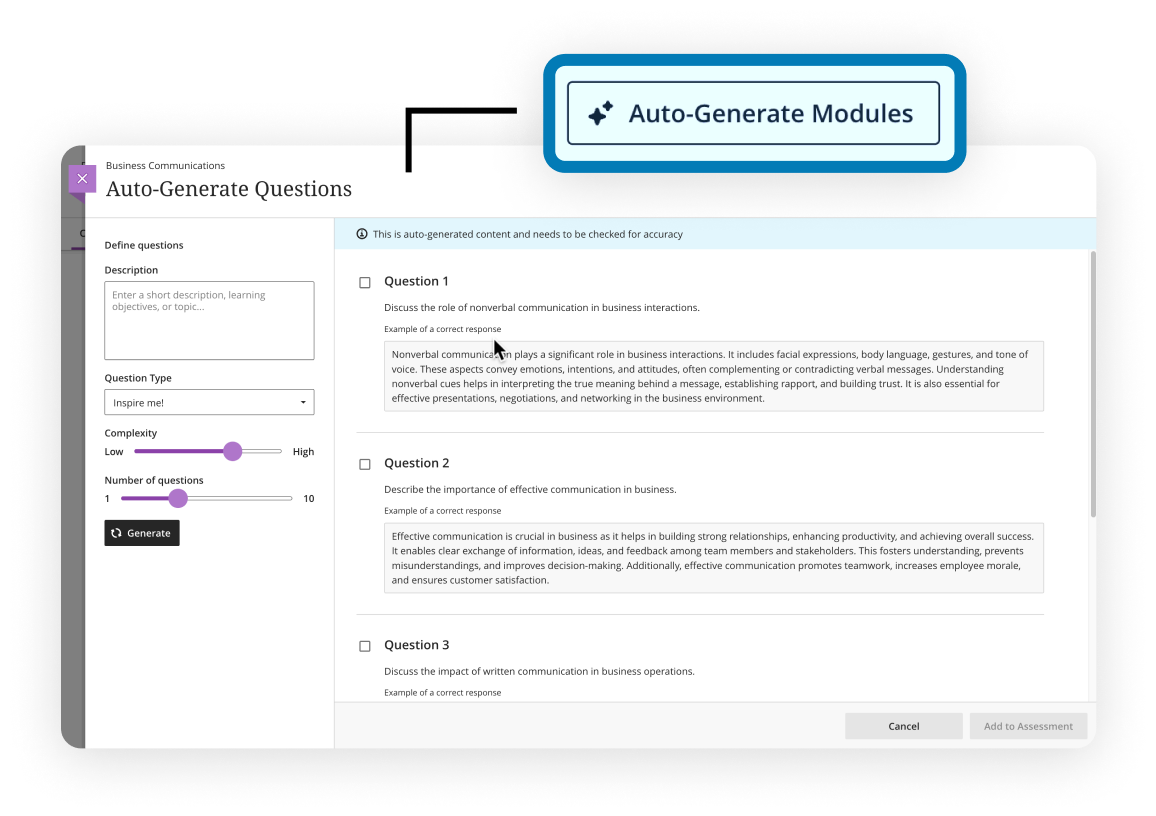Focus the Description text box
This screenshot has width=1156, height=816.
(x=209, y=320)
